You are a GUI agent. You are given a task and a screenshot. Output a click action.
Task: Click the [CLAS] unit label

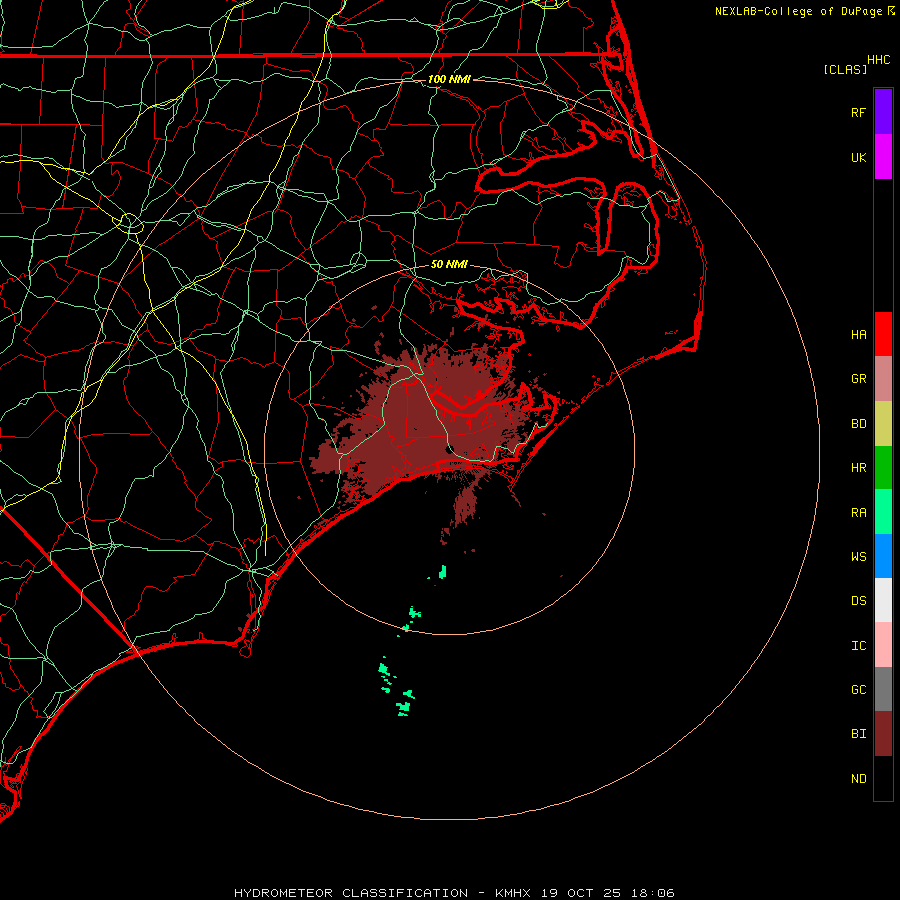pos(845,69)
